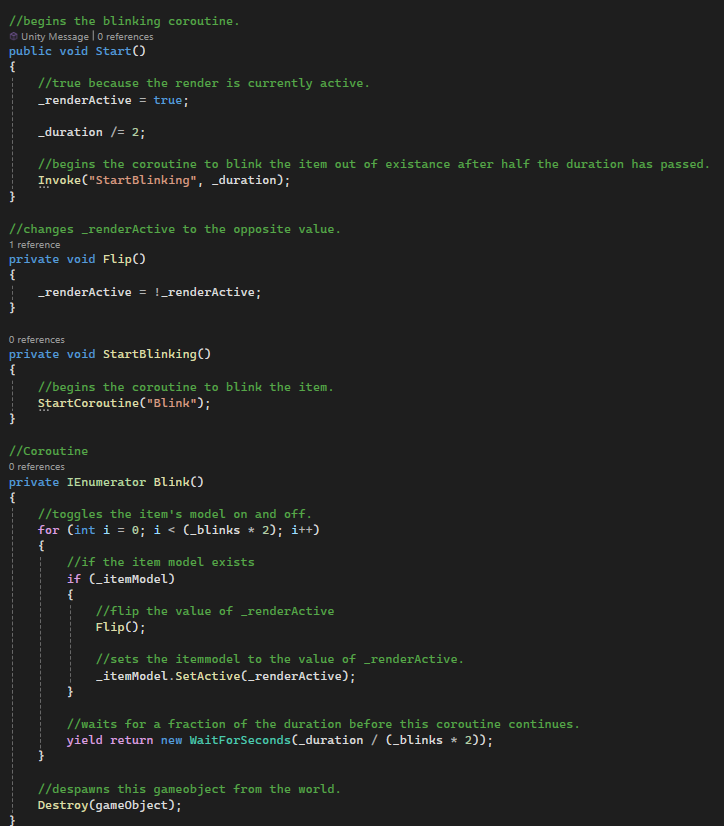The height and width of the screenshot is (826, 724).
Task: Click the Unity Message icon above Start
Action: click(x=14, y=36)
